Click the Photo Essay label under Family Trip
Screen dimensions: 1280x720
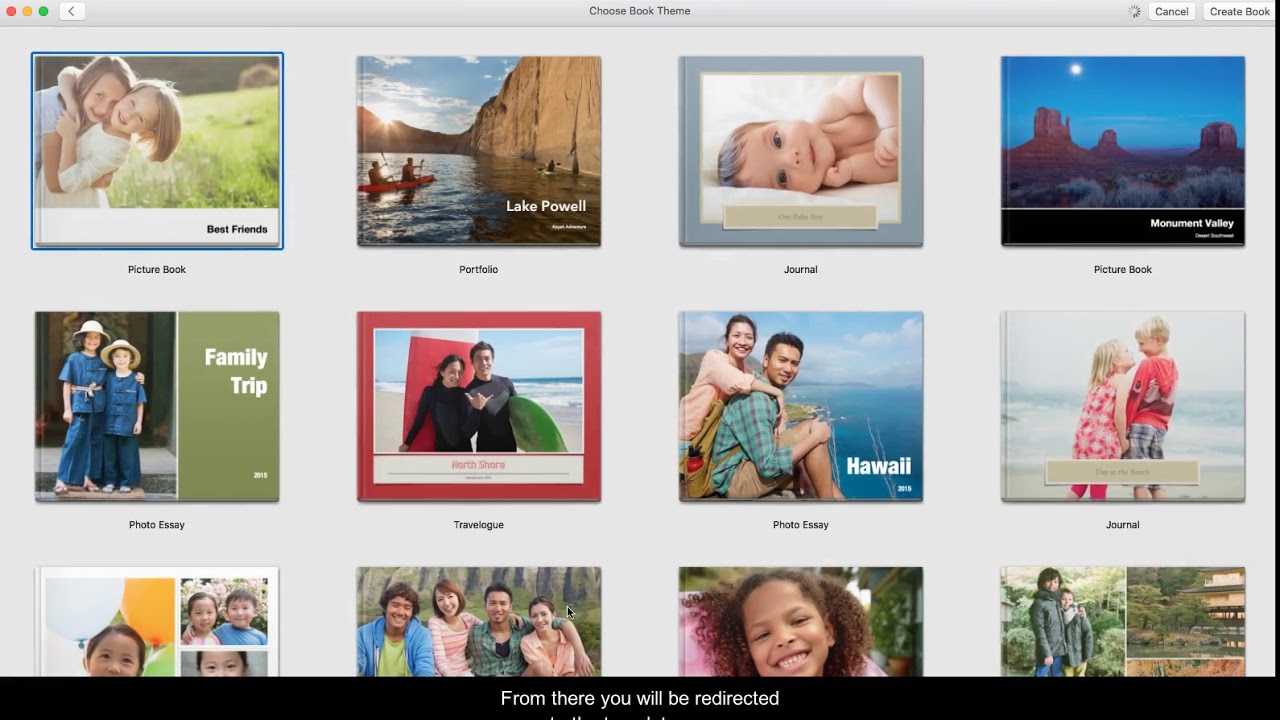point(157,525)
